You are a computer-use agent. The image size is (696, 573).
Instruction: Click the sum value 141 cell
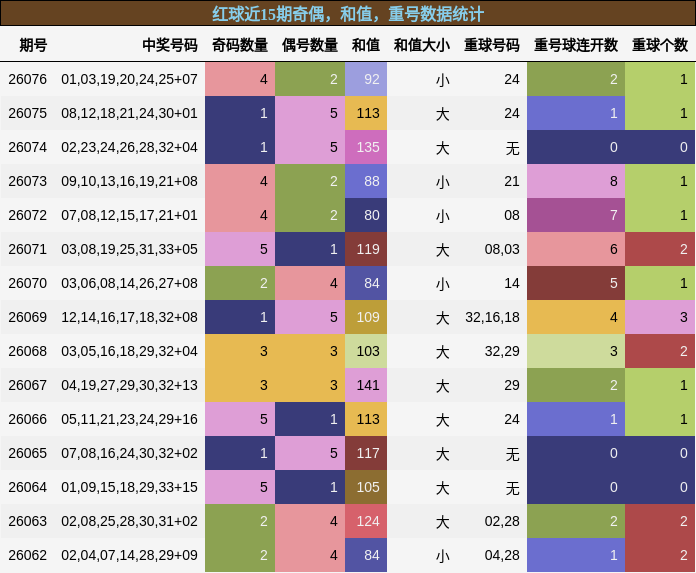click(x=366, y=385)
